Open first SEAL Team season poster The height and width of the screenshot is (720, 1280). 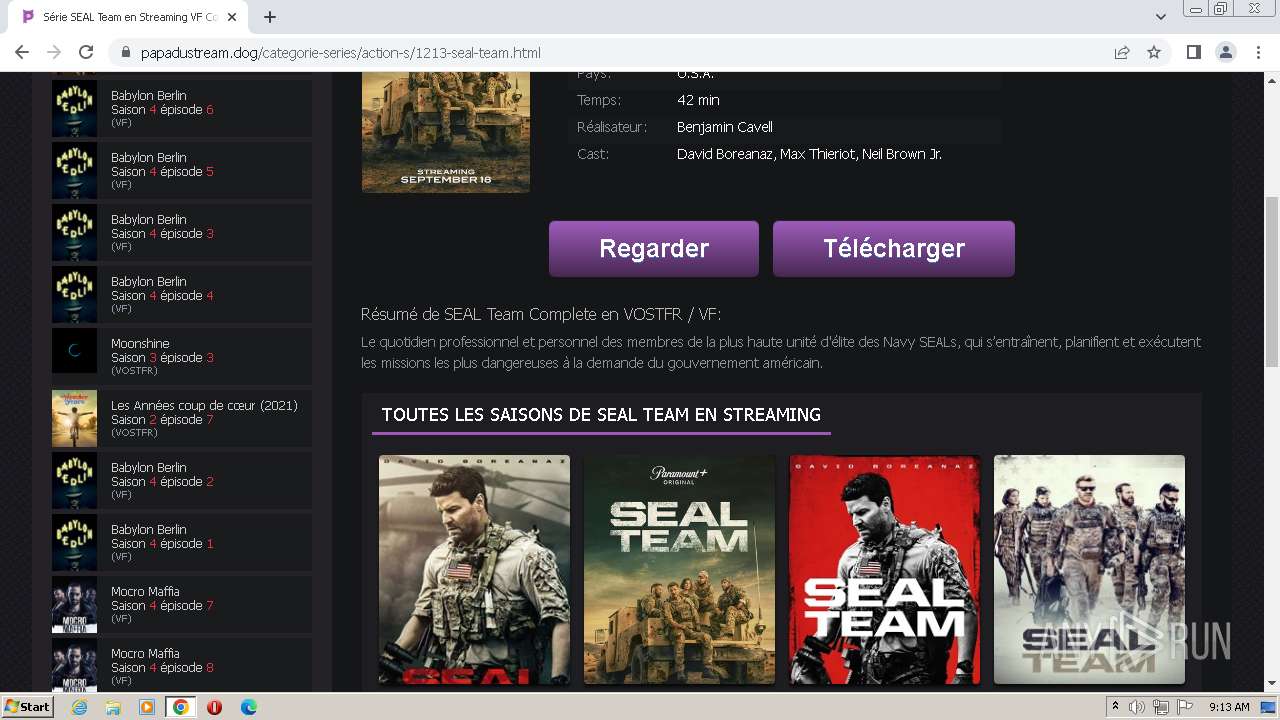click(x=474, y=569)
